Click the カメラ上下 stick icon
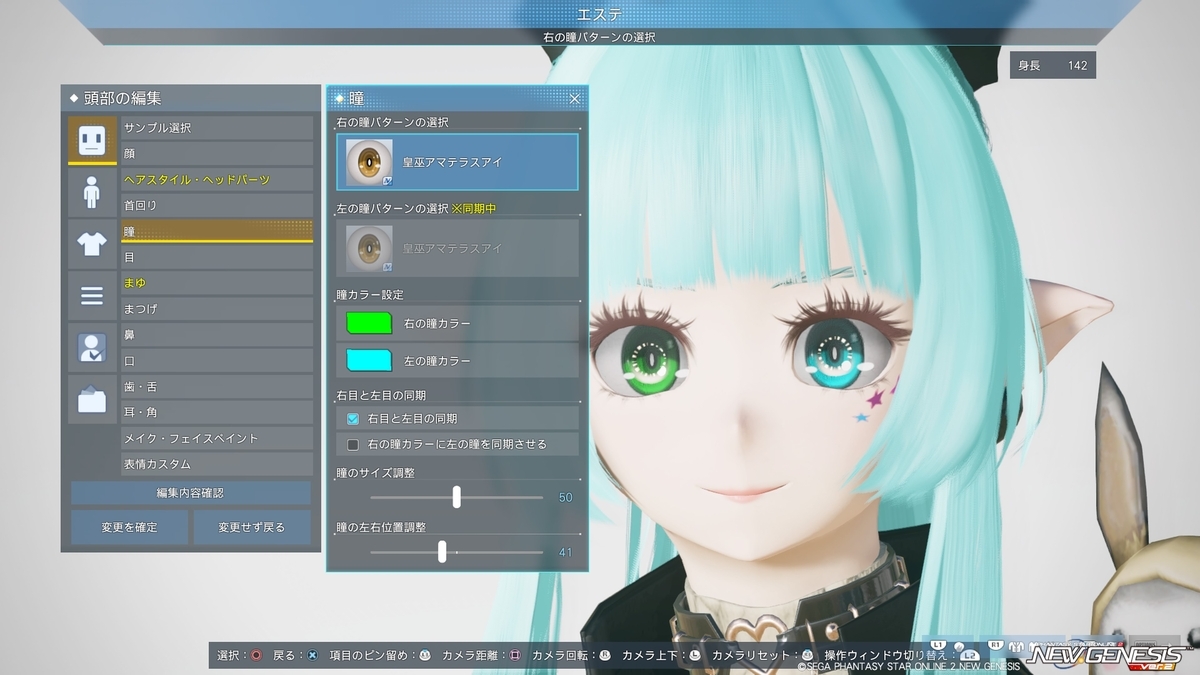Viewport: 1200px width, 675px height. (695, 655)
